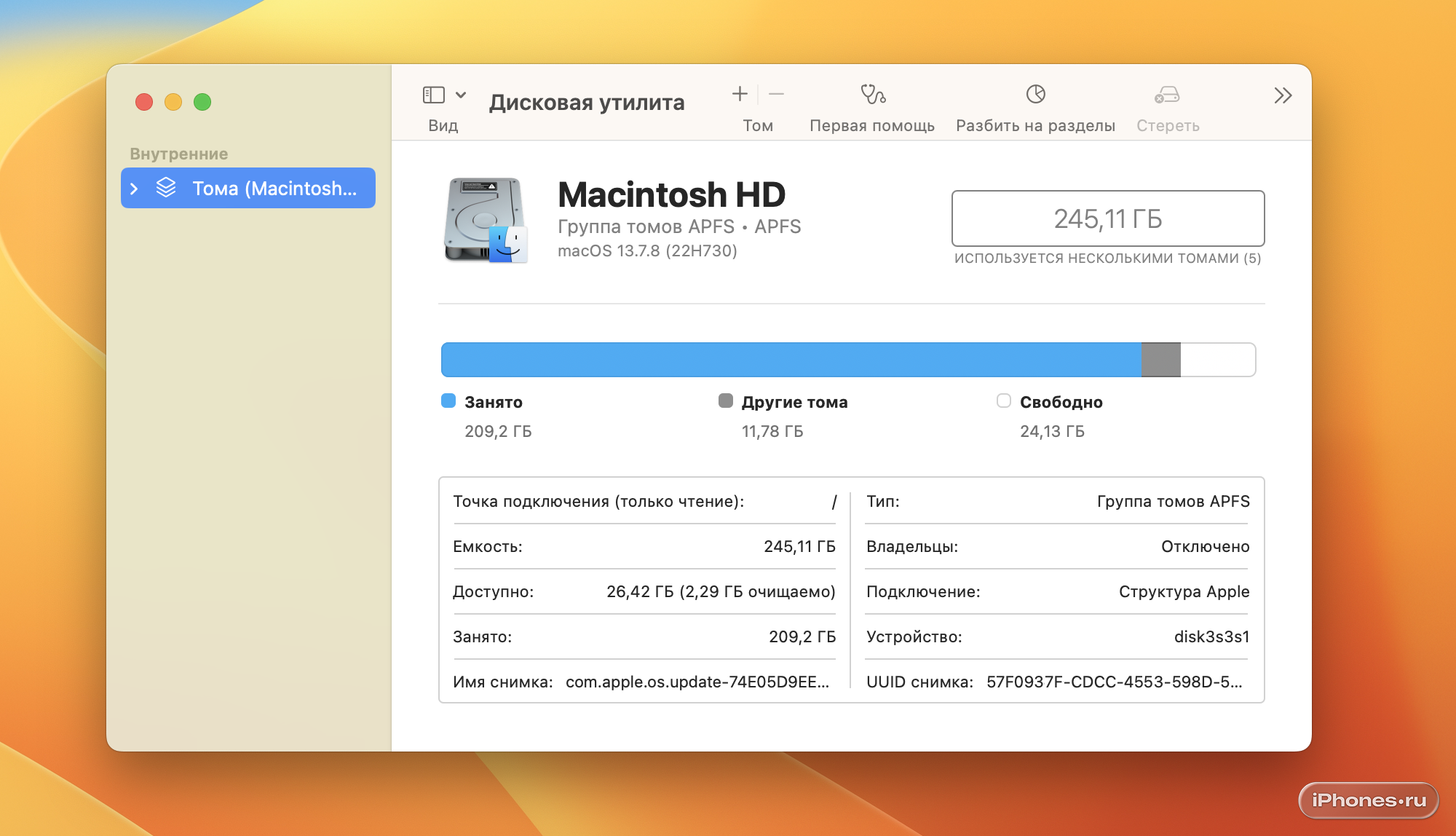Image resolution: width=1456 pixels, height=836 pixels.
Task: Click the Доступно: label
Action: point(494,592)
